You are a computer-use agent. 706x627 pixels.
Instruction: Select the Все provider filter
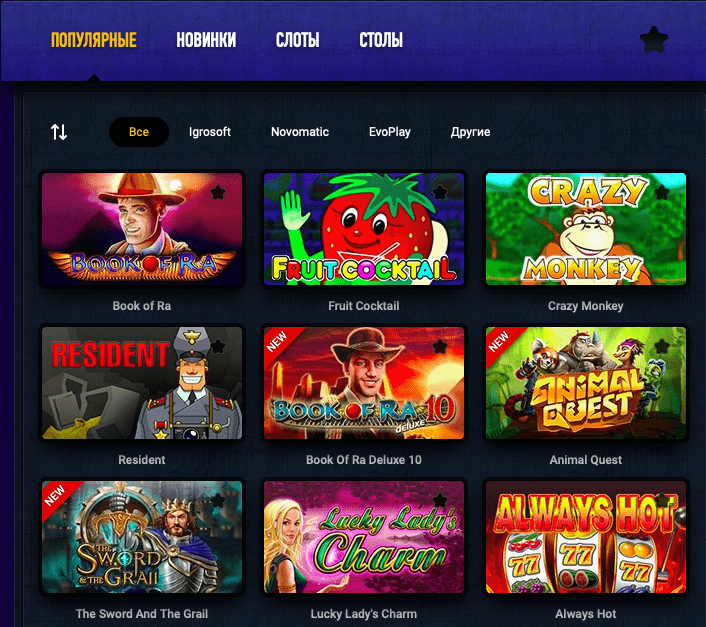(139, 132)
